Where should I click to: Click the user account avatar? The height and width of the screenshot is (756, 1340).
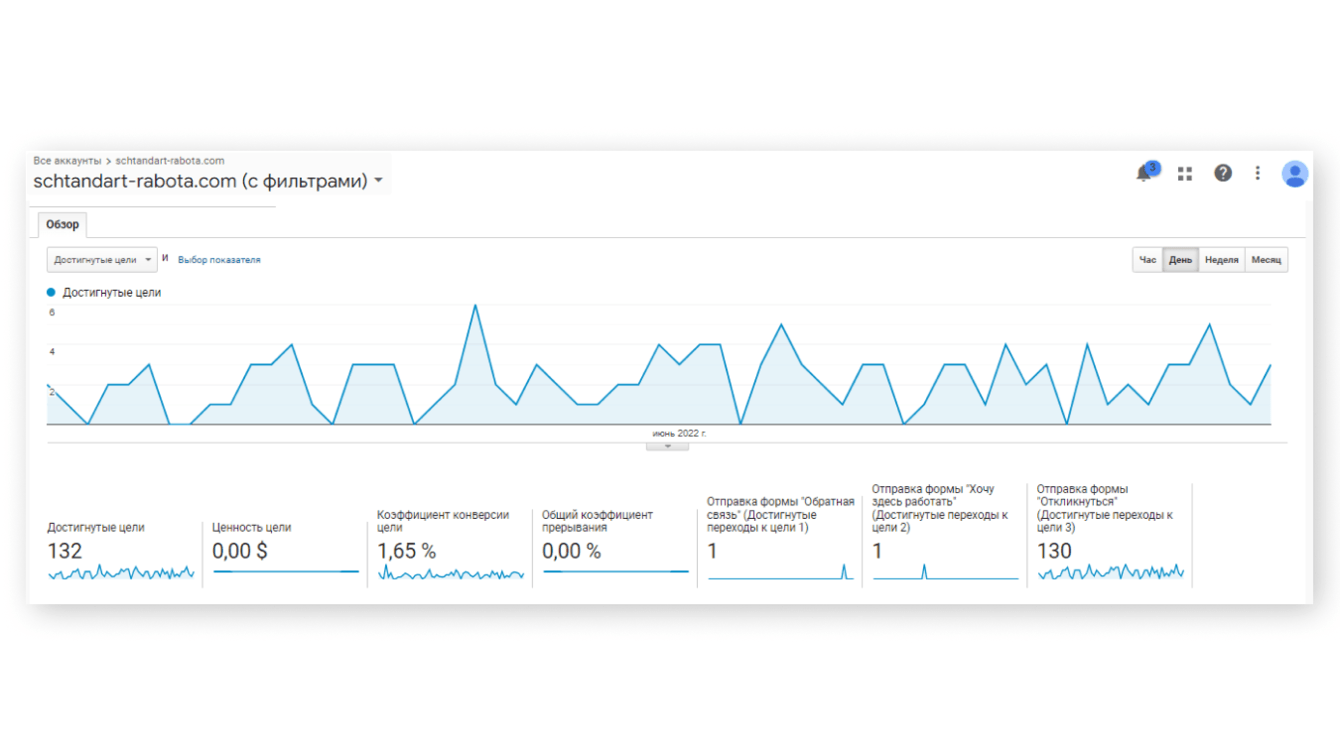(x=1295, y=174)
